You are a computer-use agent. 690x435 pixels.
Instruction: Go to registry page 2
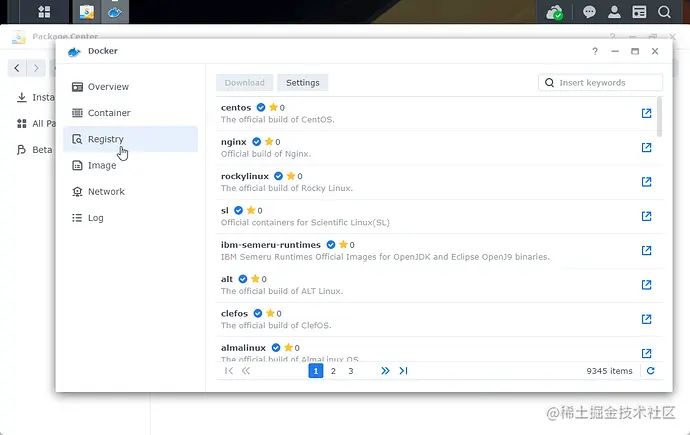(333, 371)
